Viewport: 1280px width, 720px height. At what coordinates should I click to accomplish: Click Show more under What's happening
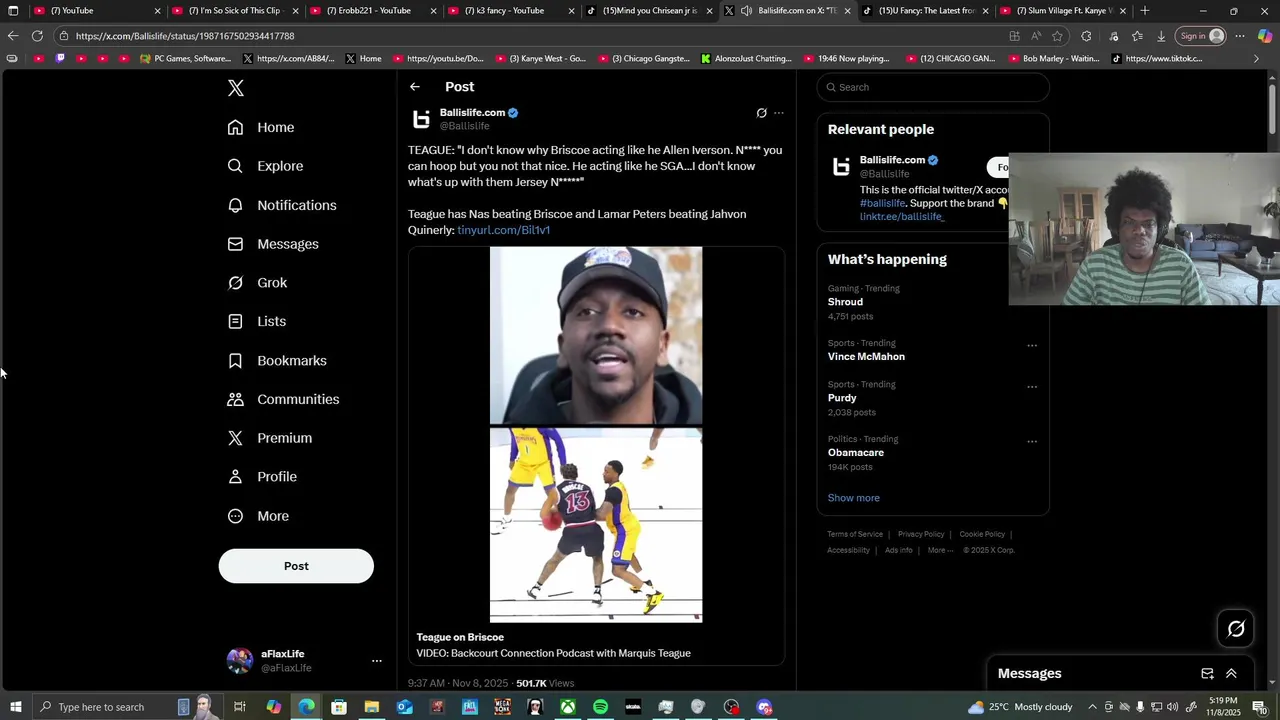pyautogui.click(x=853, y=498)
